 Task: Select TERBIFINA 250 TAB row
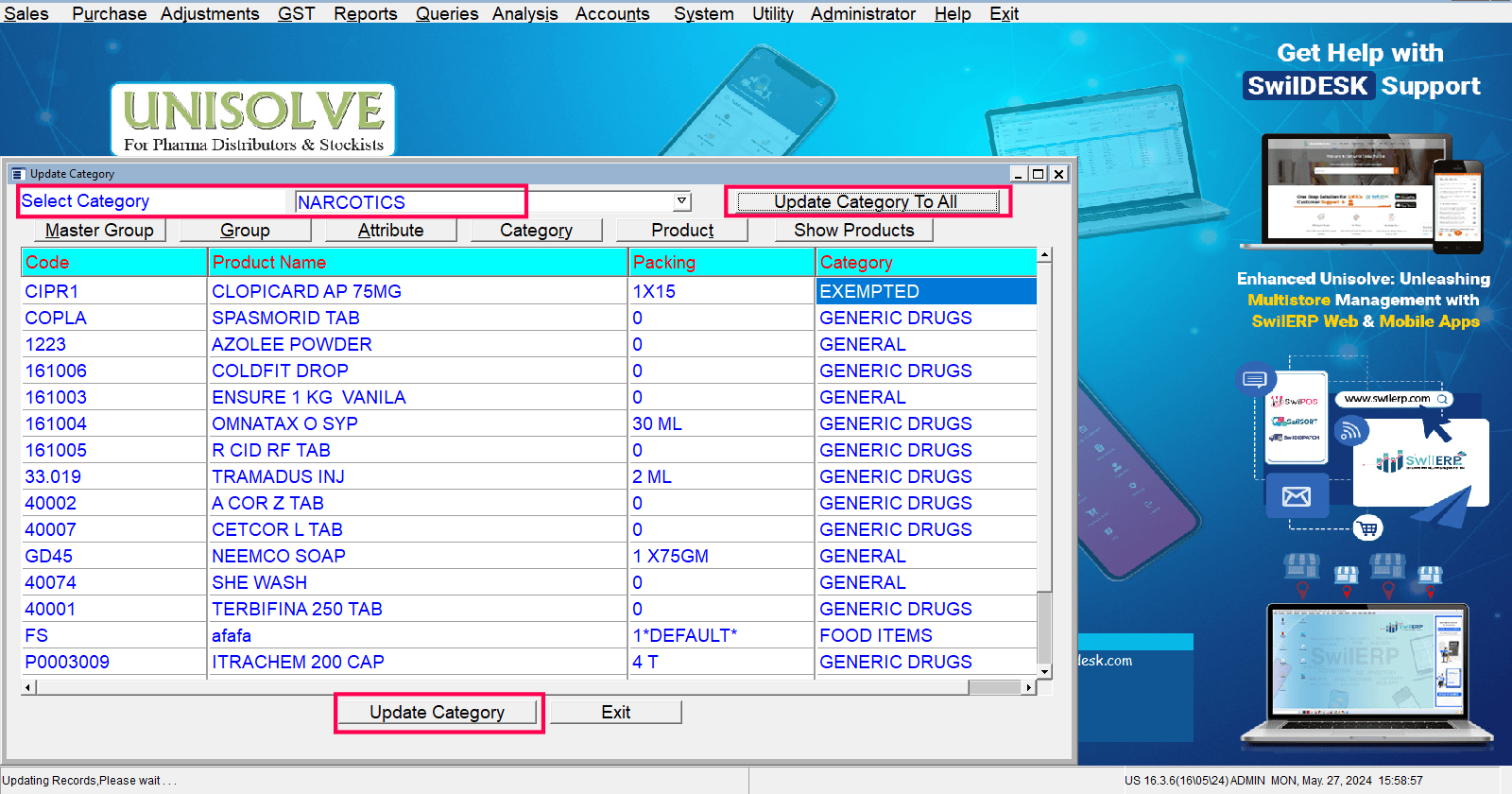(x=419, y=609)
